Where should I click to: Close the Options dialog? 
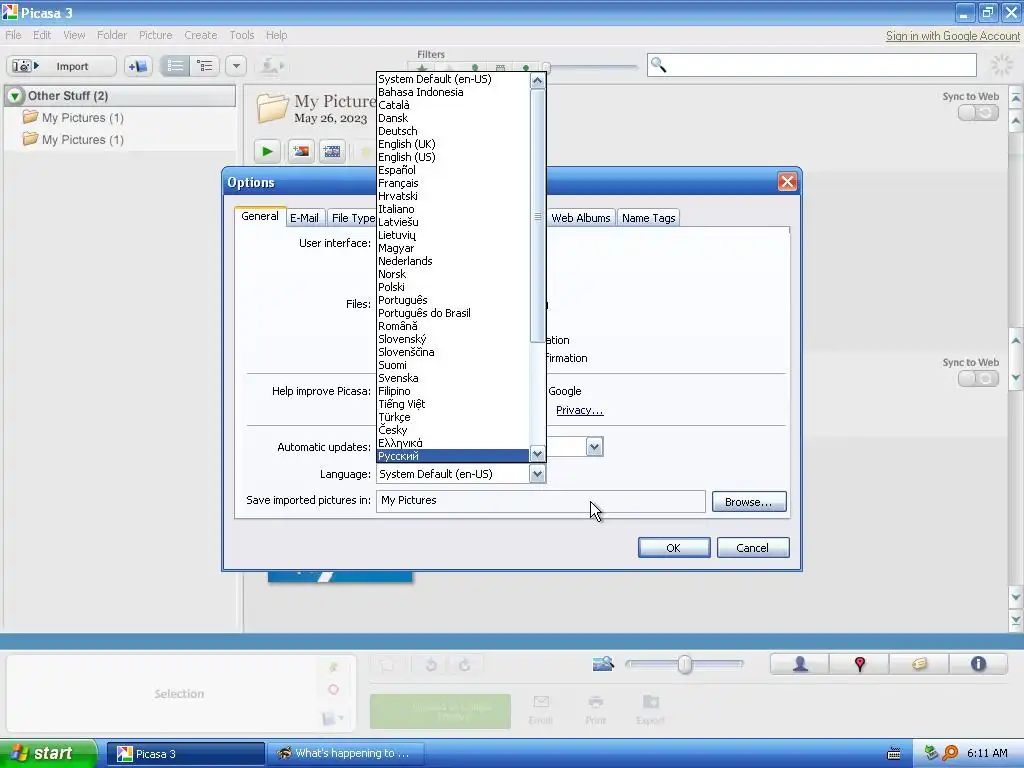787,182
